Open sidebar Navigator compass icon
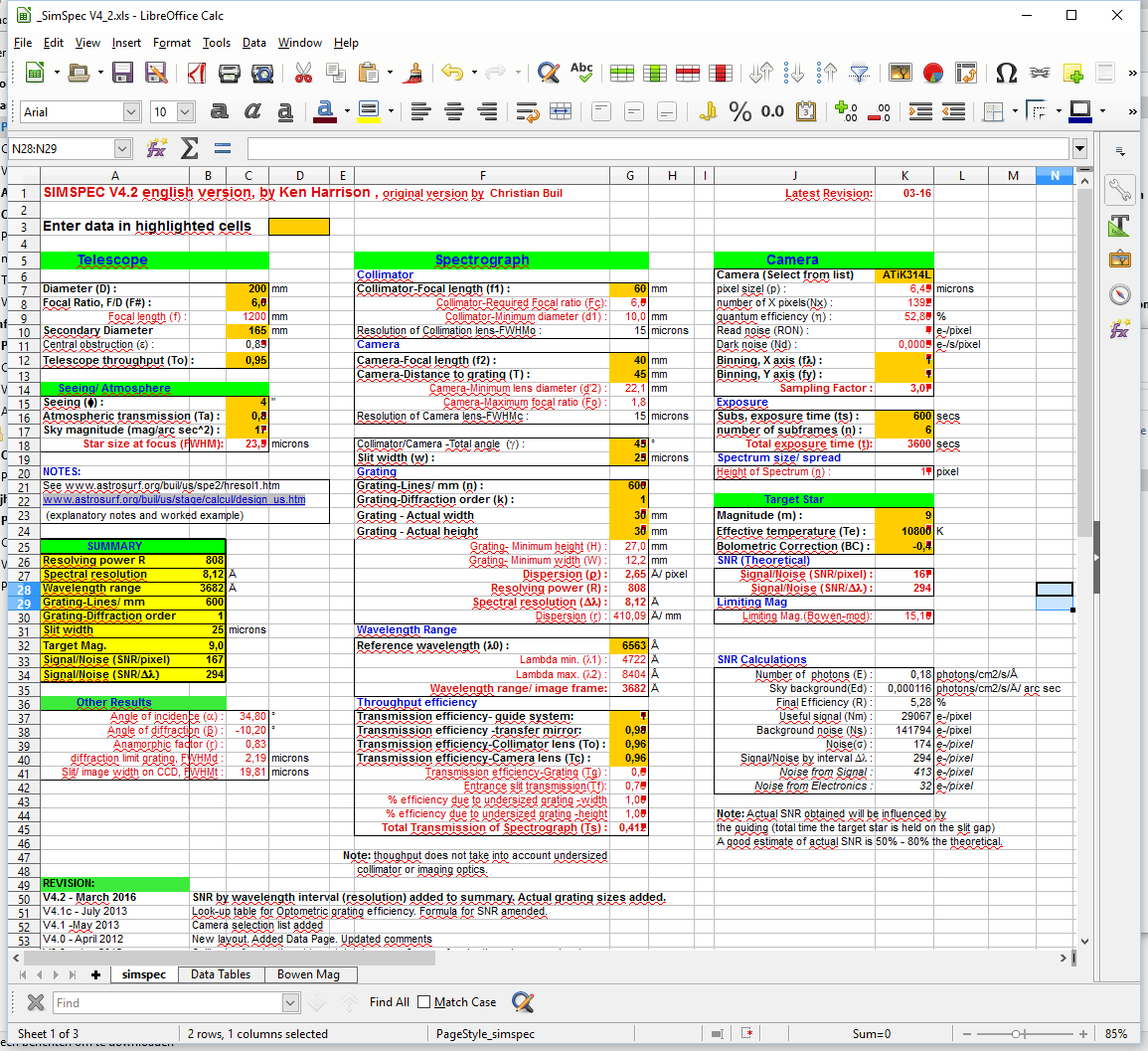This screenshot has height=1051, width=1148. tap(1120, 294)
